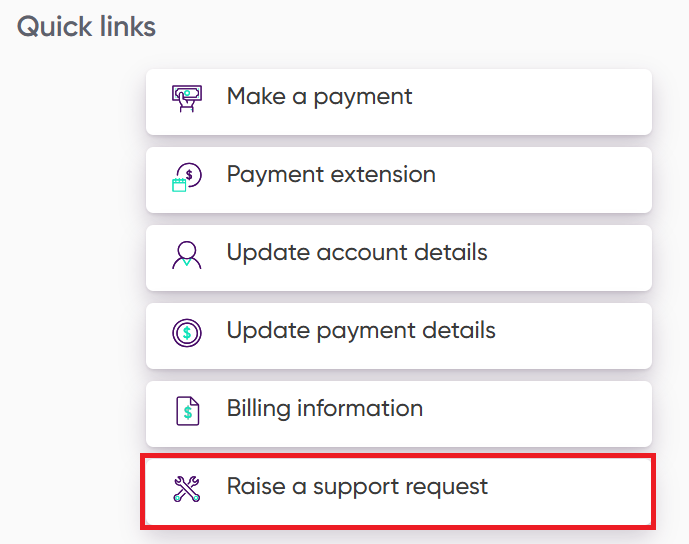Open the Billing information text link

325,409
